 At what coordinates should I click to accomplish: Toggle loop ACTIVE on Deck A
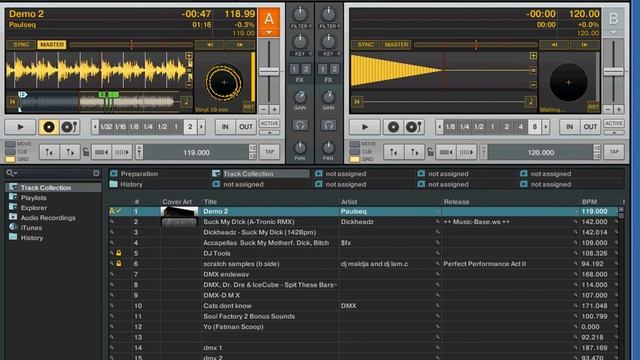tap(269, 123)
